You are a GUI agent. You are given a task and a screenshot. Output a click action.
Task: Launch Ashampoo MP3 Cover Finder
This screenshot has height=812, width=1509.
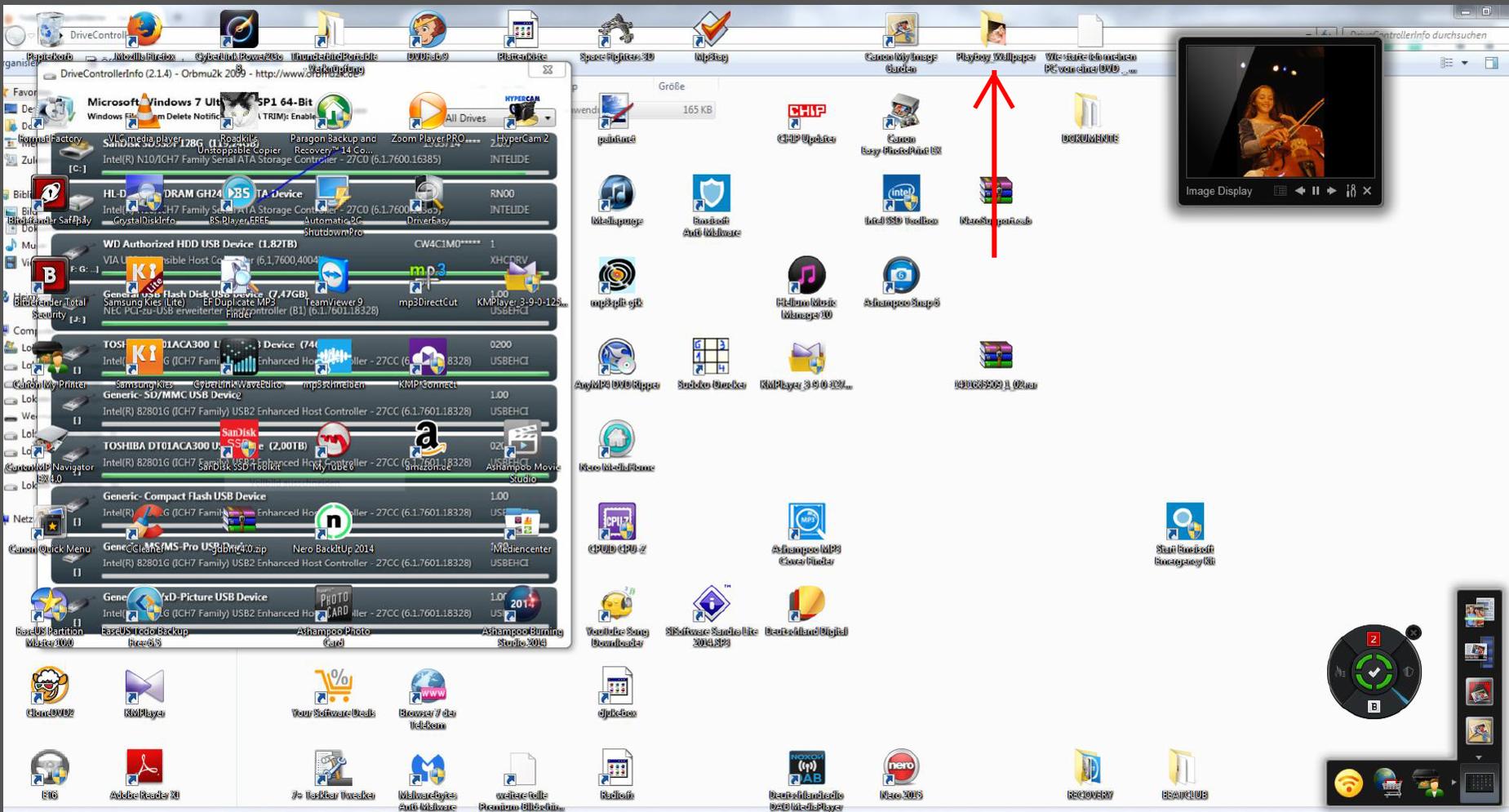[x=806, y=535]
